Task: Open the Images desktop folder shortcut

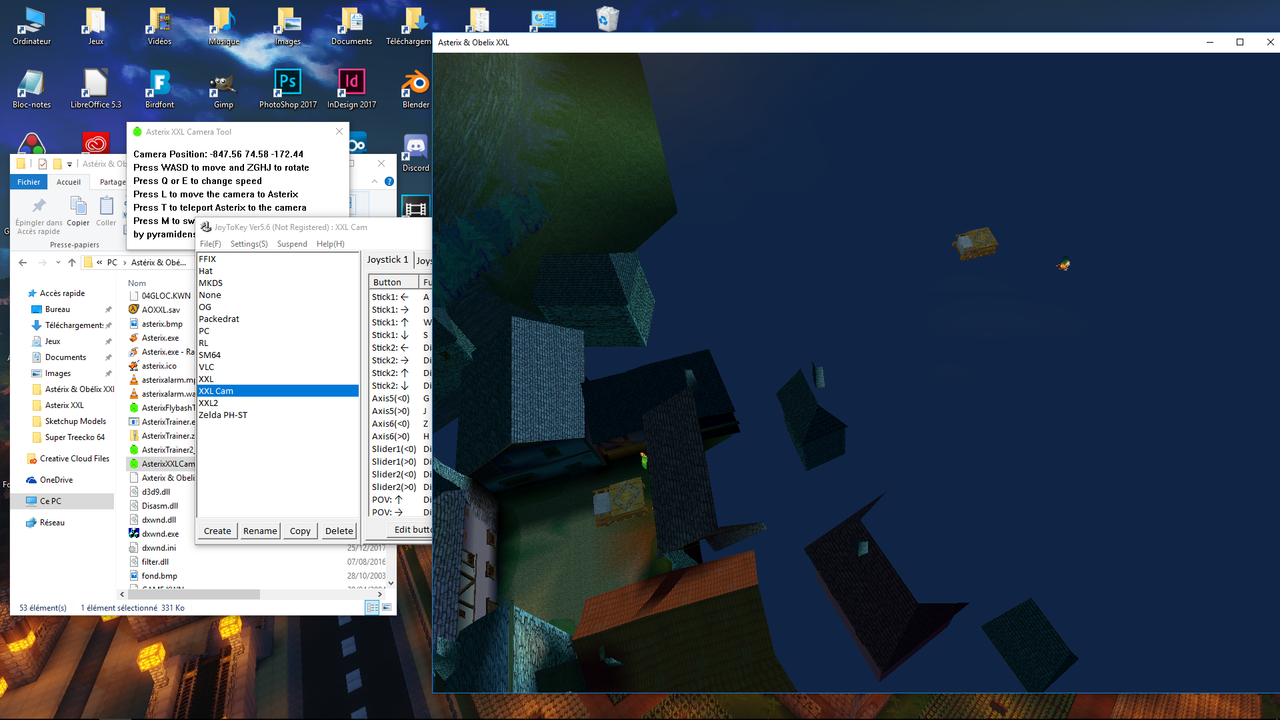Action: pyautogui.click(x=287, y=26)
